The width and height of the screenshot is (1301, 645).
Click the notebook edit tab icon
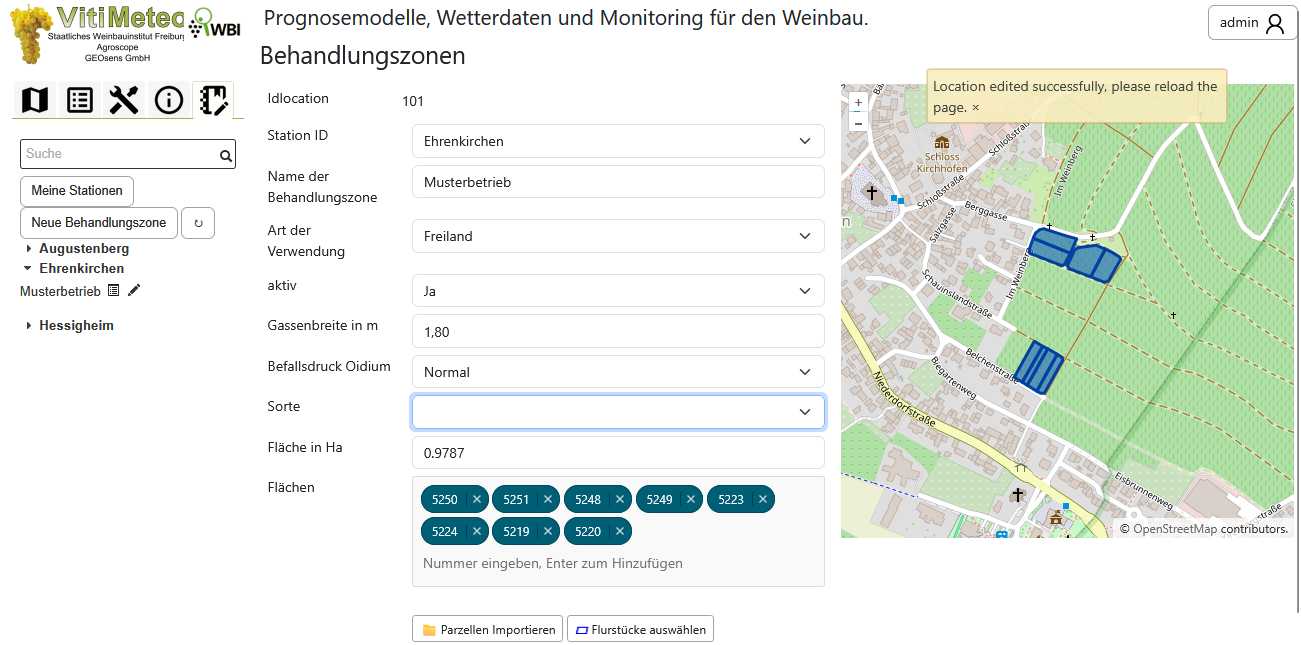[x=213, y=100]
